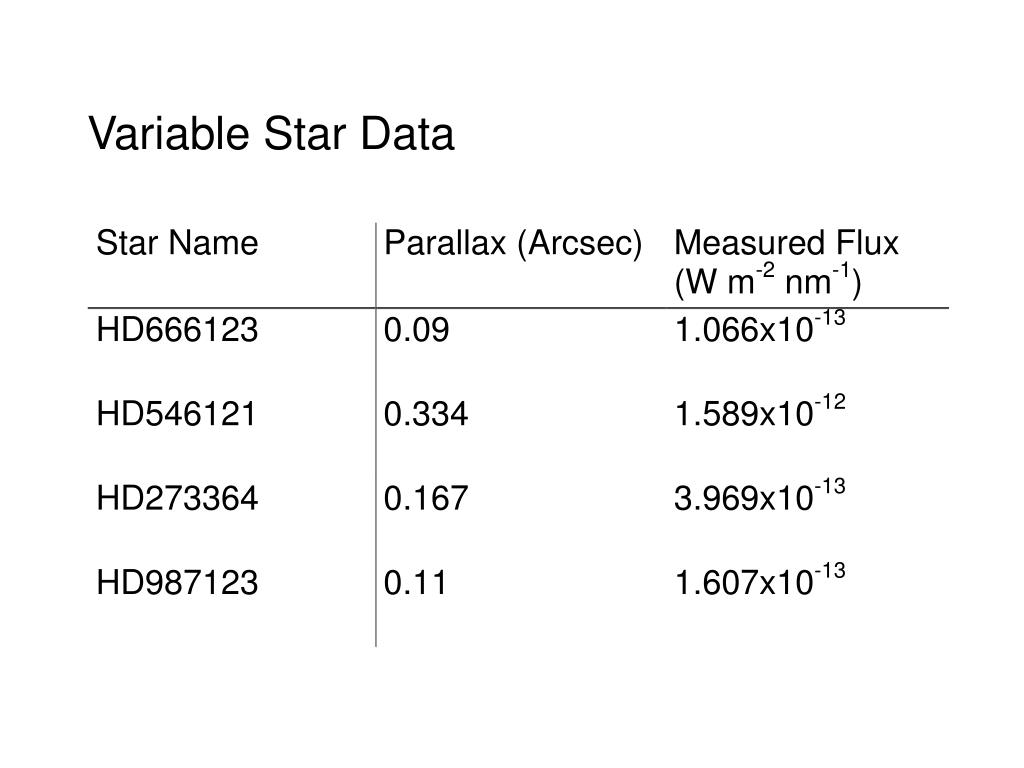Click parallax value 0.167
This screenshot has height=768, width=1024.
[426, 498]
